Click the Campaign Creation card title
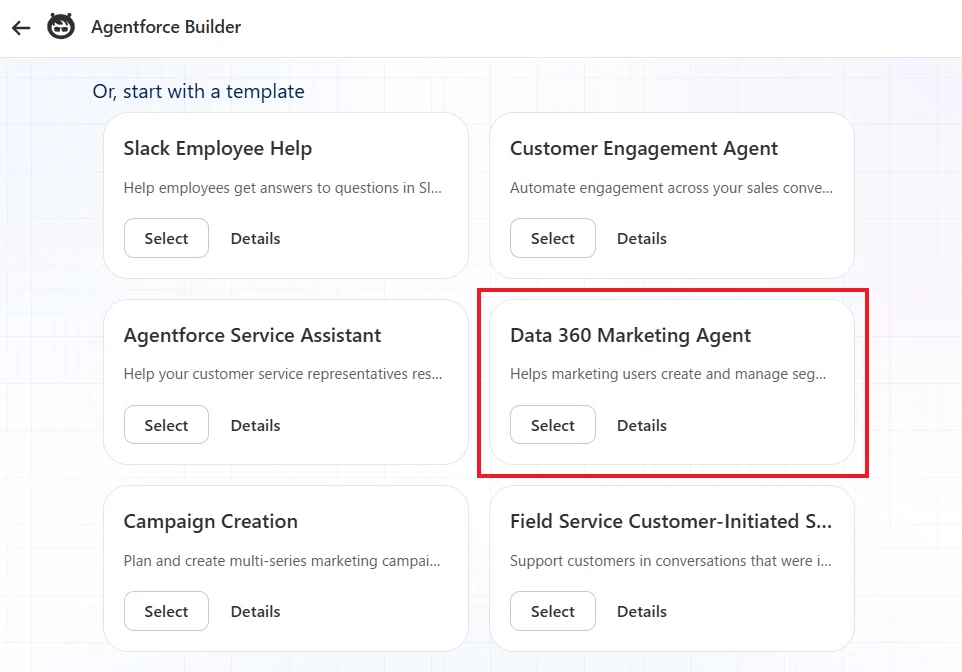Viewport: 962px width, 672px height. (210, 522)
